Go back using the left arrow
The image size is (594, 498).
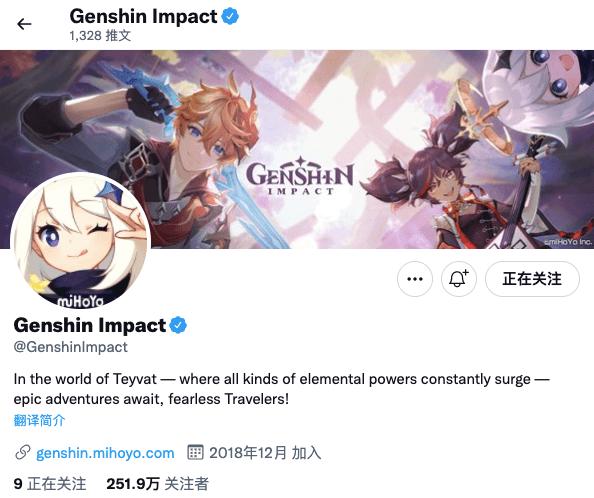coord(24,24)
